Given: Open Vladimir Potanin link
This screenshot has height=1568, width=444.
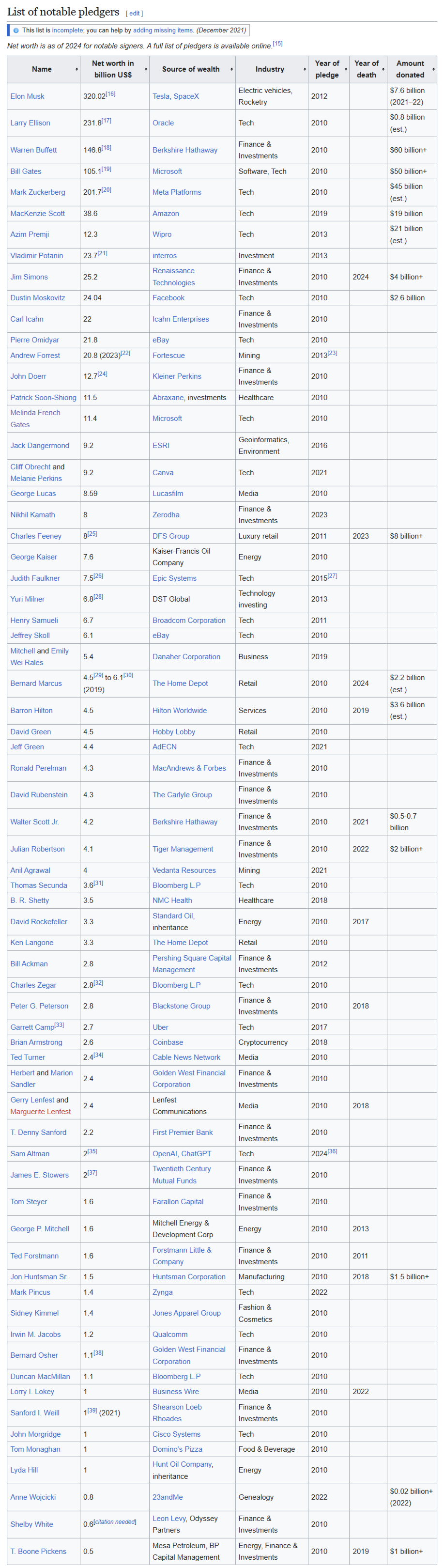Looking at the screenshot, I should click(36, 256).
